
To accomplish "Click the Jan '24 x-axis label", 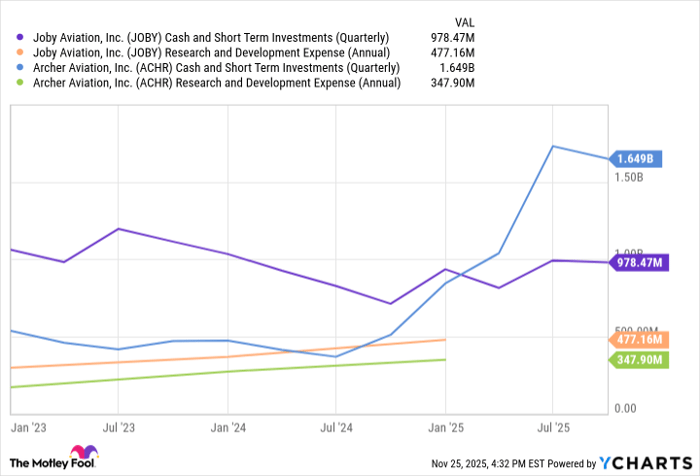I will tap(228, 427).
